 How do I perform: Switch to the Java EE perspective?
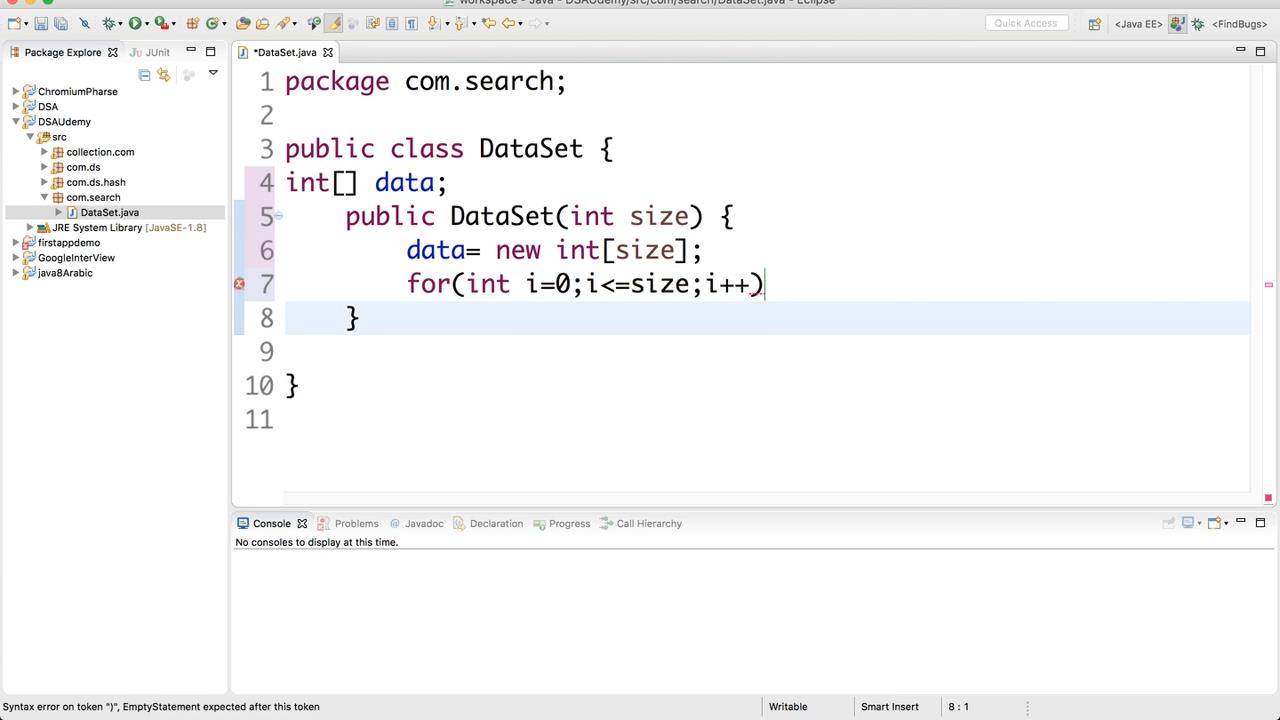1138,23
